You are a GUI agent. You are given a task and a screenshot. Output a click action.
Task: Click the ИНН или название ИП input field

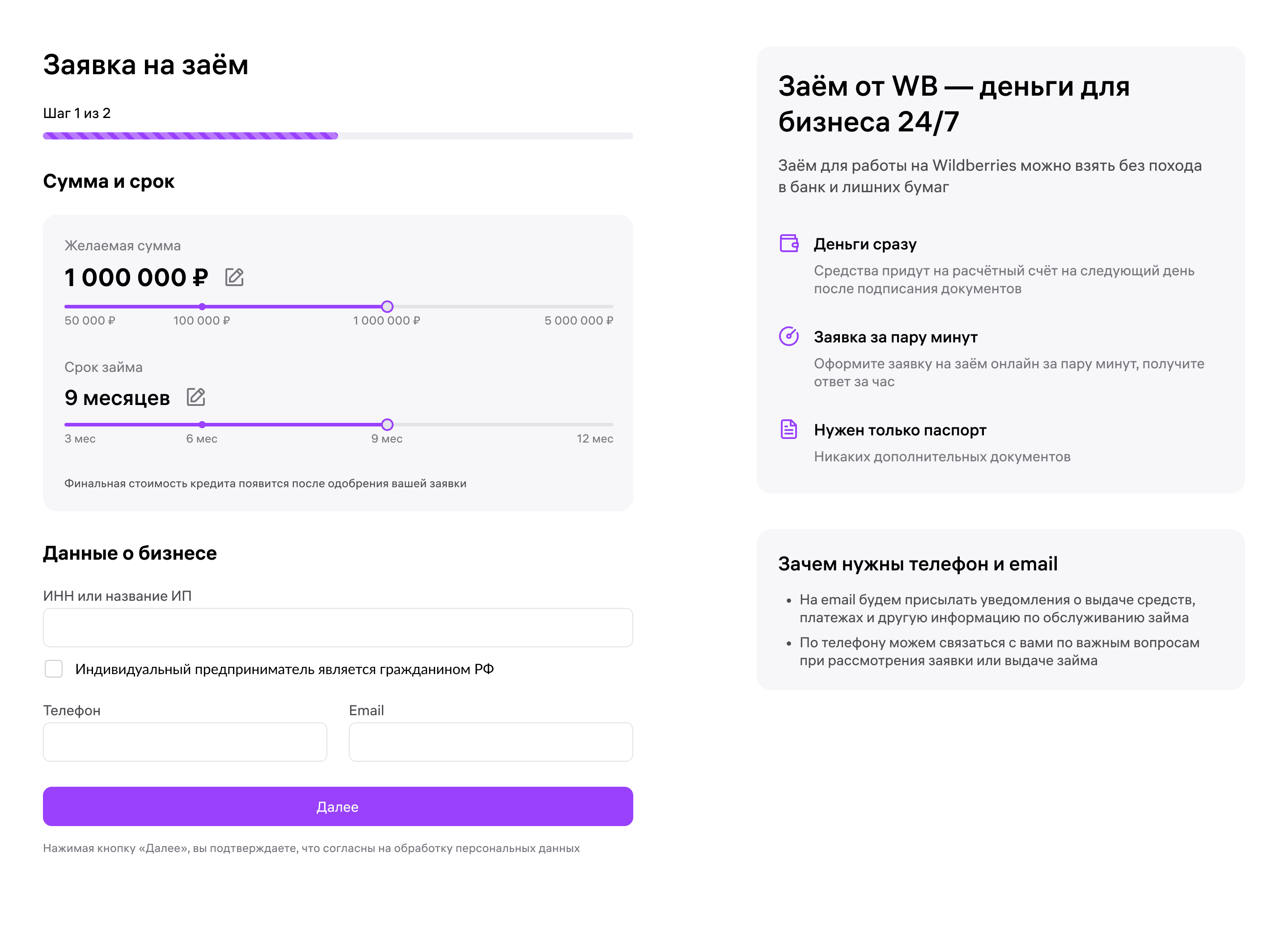point(338,627)
